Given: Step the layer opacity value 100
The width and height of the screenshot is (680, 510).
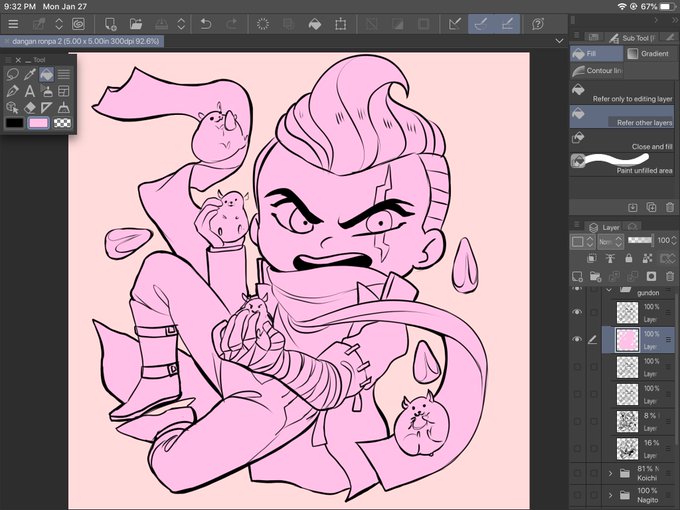Looking at the screenshot, I should tap(673, 240).
